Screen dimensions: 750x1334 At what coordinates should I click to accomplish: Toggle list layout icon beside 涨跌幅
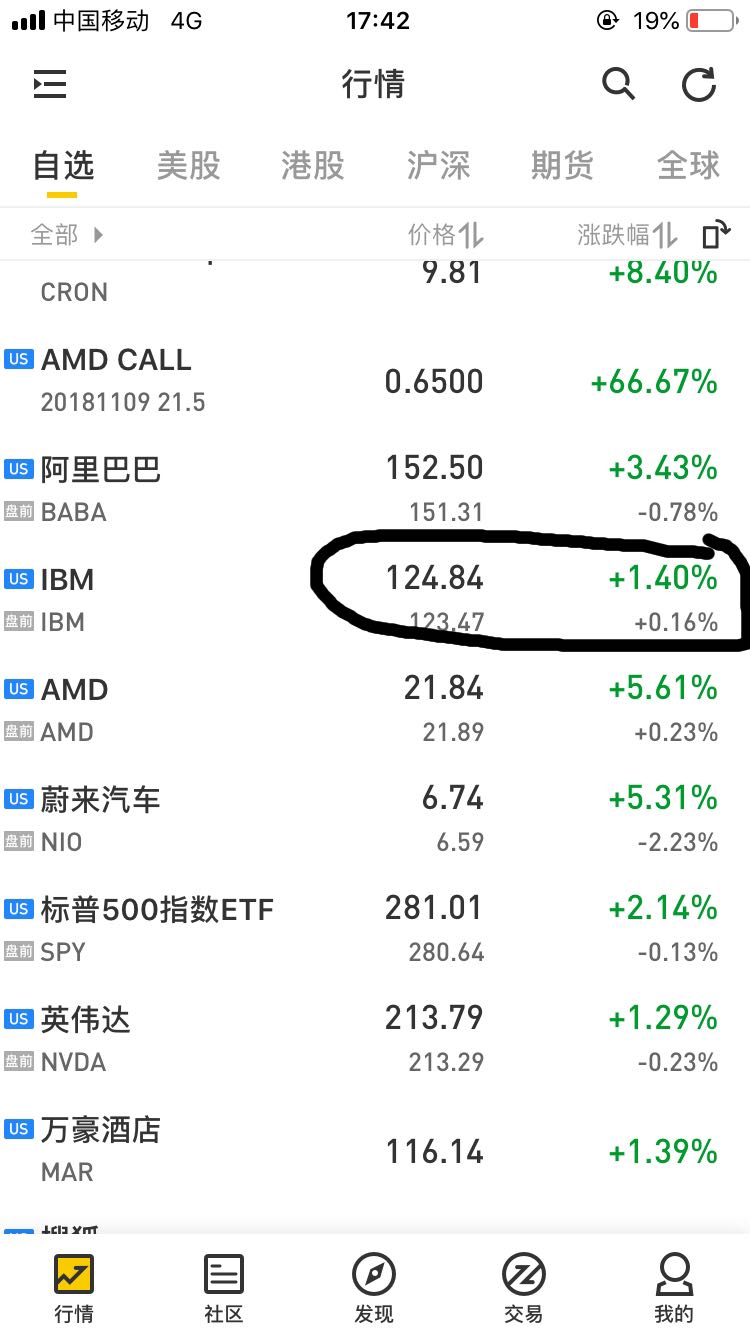pyautogui.click(x=716, y=235)
